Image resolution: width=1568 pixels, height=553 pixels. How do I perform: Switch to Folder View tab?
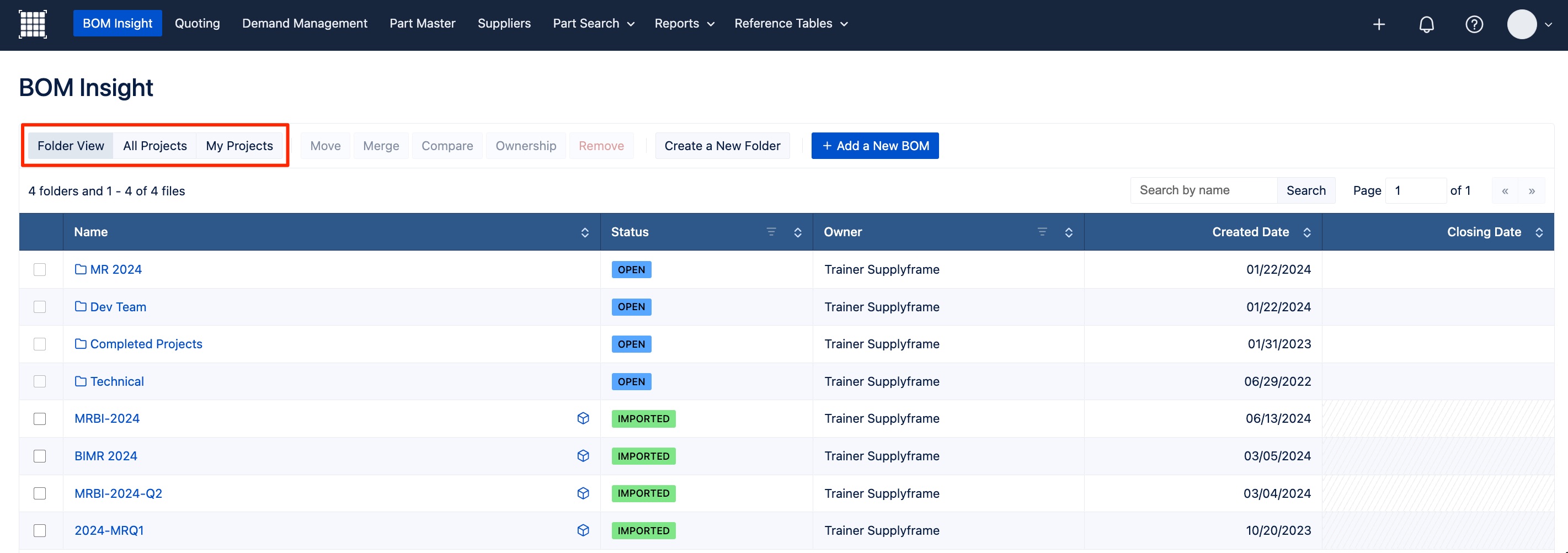(x=71, y=146)
